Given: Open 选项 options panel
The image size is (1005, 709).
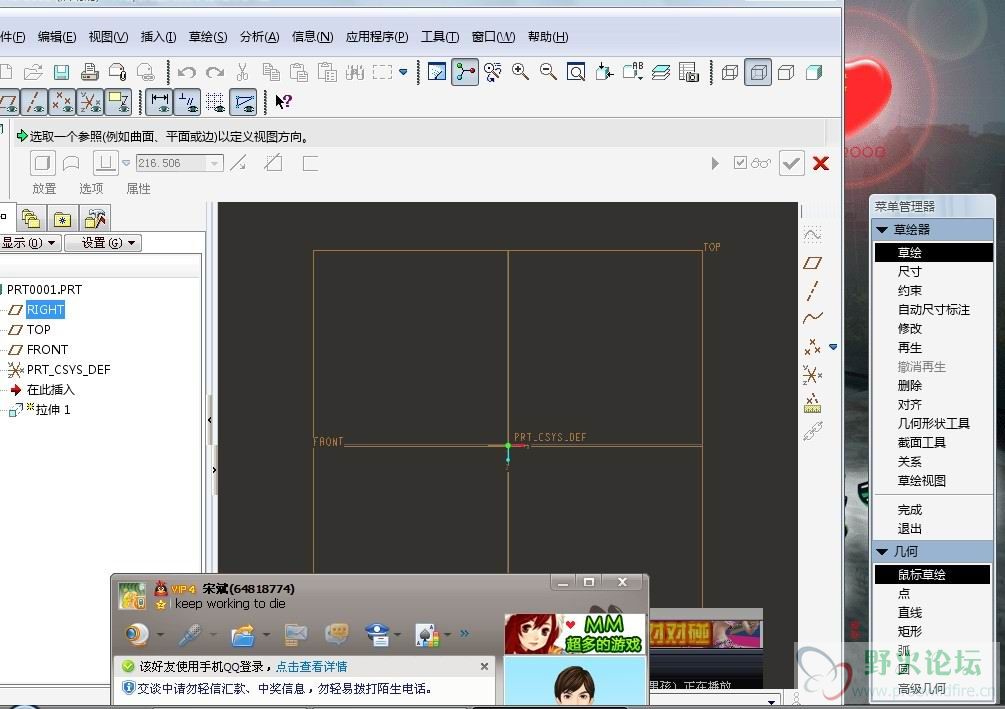Looking at the screenshot, I should coord(91,188).
